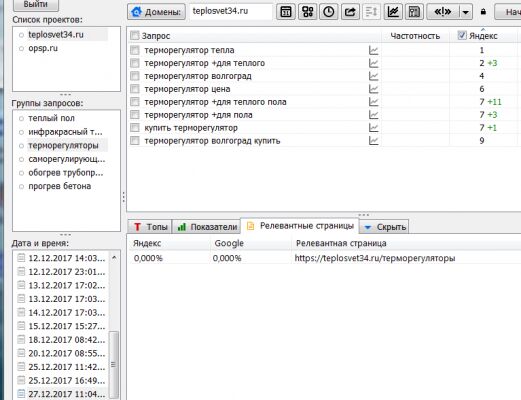Toggle the 'Запрос' select-all checkbox

tap(134, 35)
